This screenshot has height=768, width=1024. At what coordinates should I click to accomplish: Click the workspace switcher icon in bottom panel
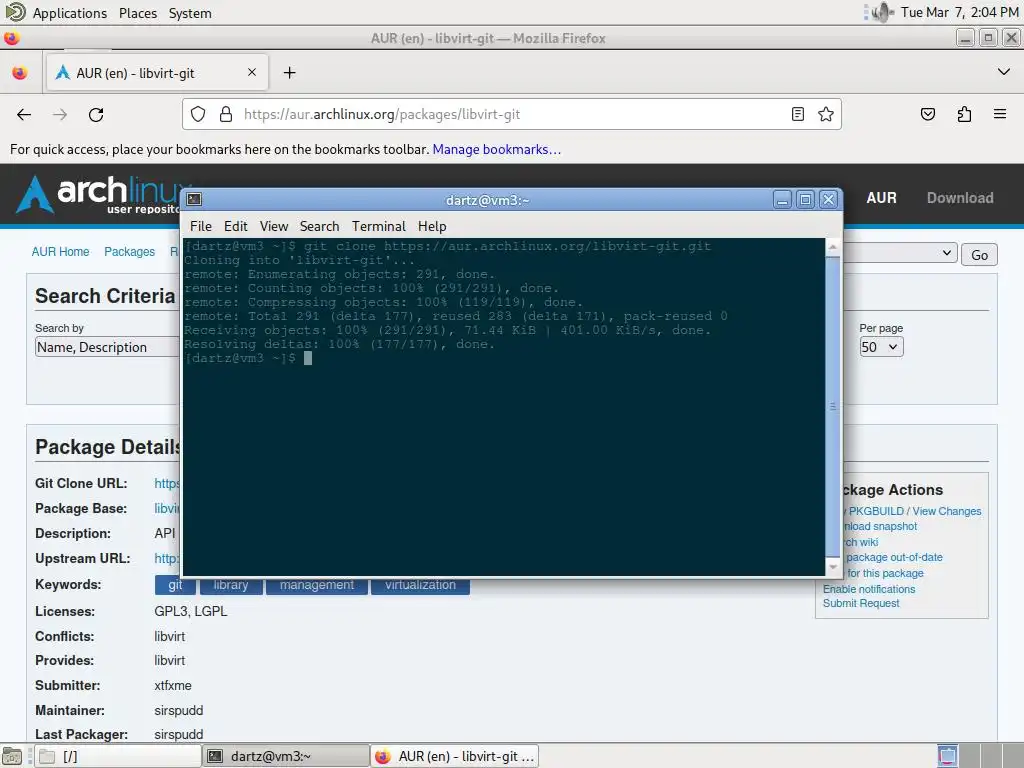click(x=948, y=756)
